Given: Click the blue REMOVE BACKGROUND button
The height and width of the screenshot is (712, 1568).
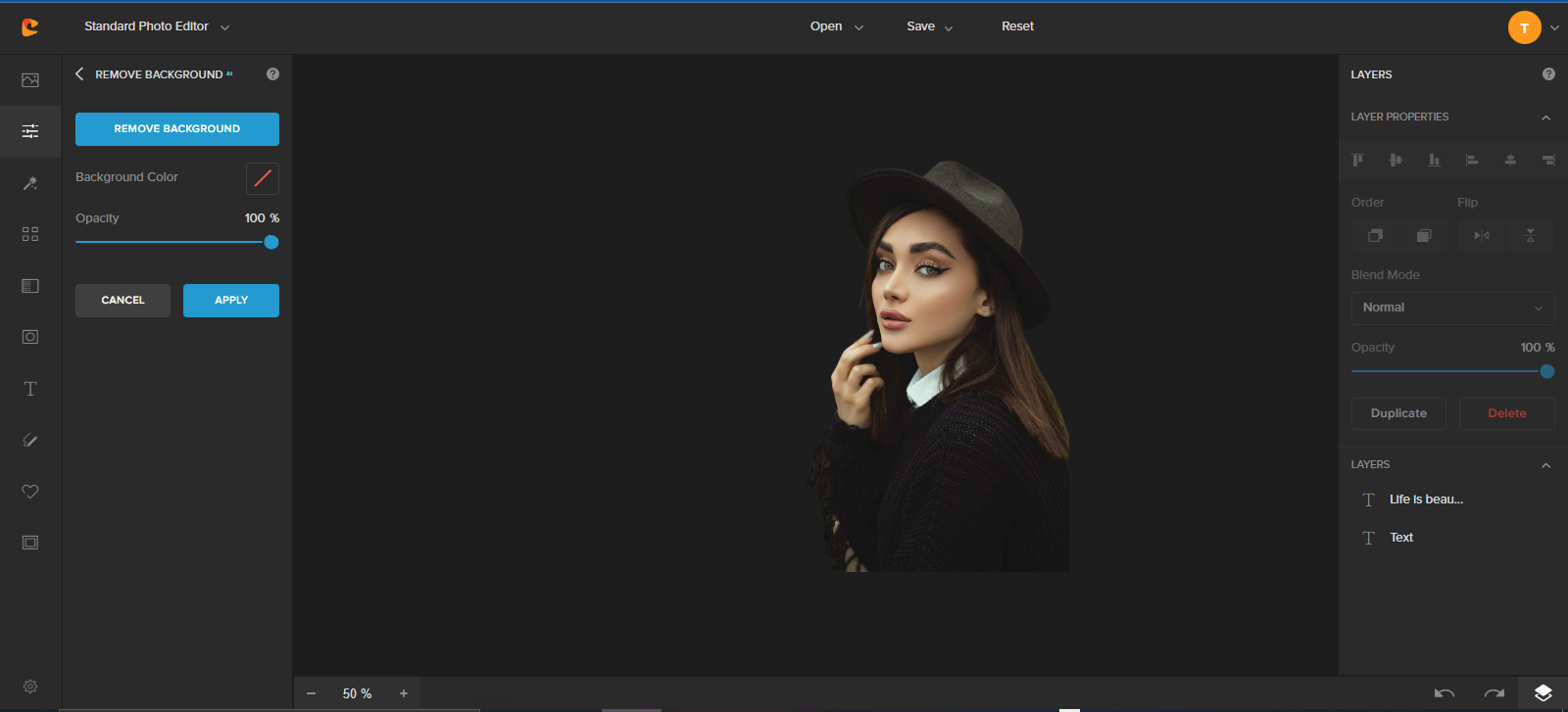Looking at the screenshot, I should 177,129.
